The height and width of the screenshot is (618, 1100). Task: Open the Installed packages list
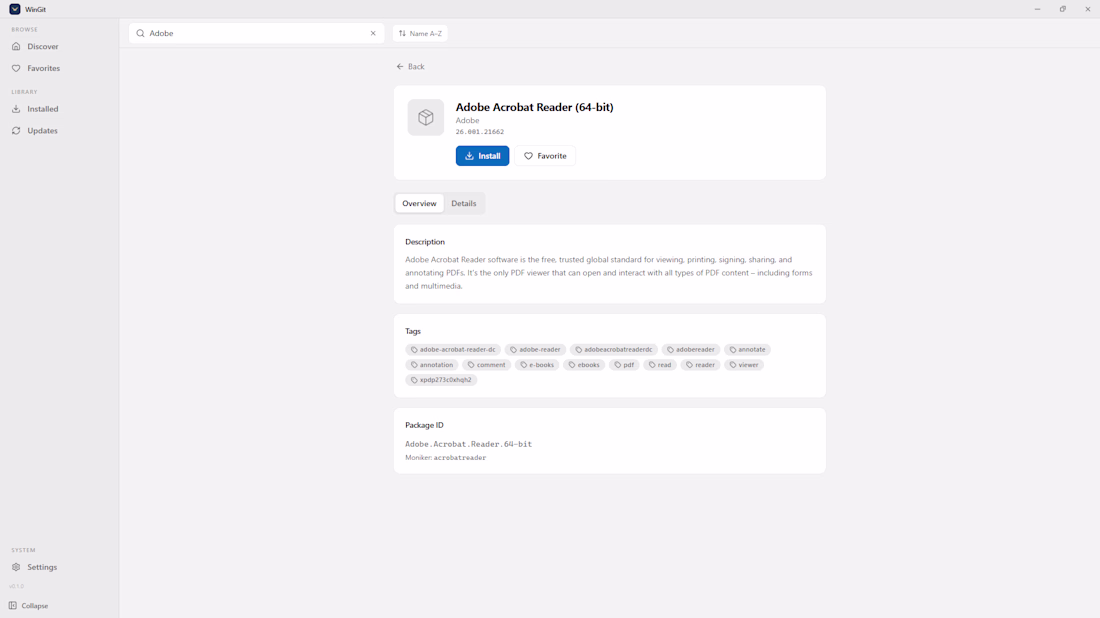coord(59,109)
